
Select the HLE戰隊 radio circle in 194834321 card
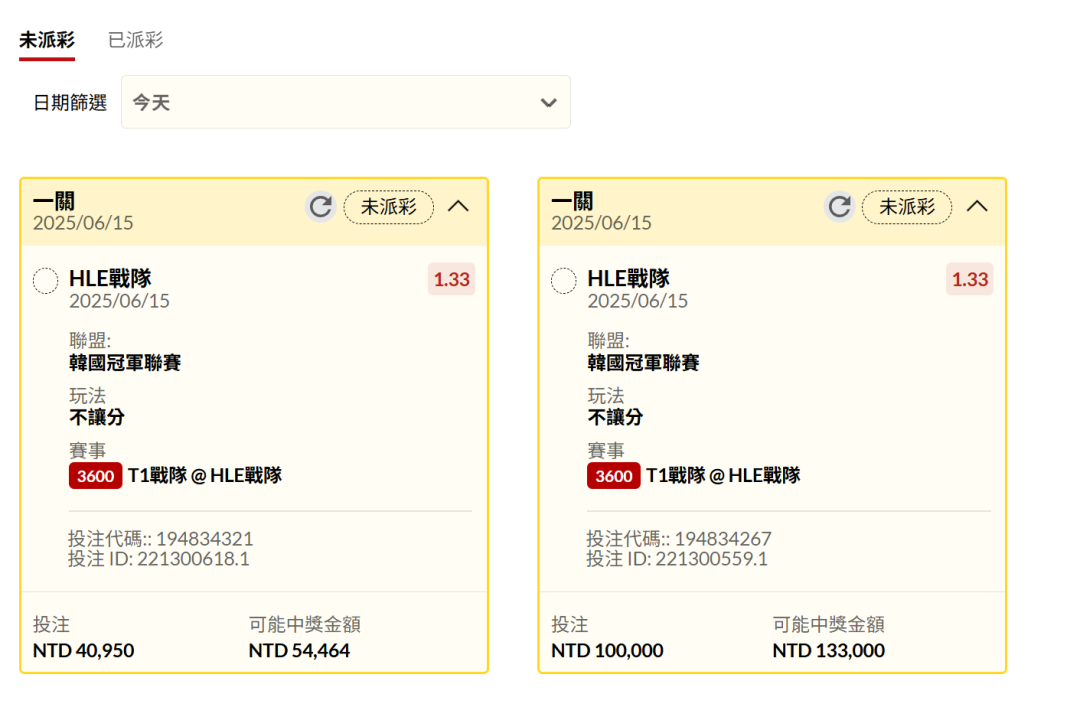(x=45, y=280)
